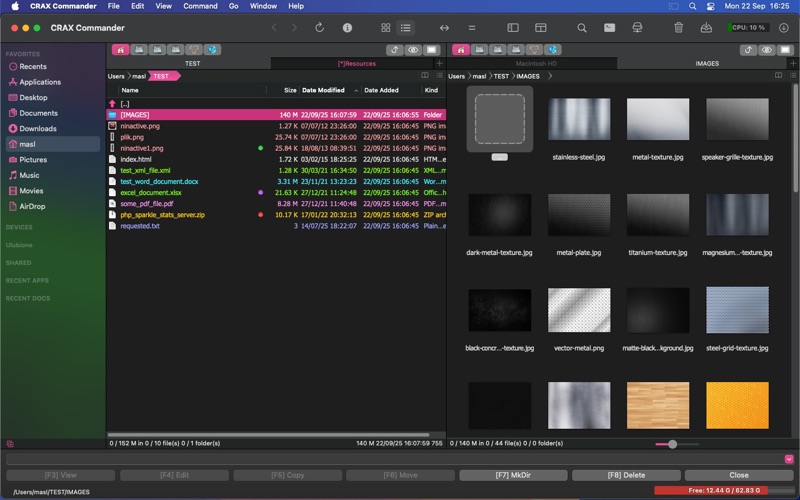Click the Refresh icon in the toolbar
800x500 pixels.
pyautogui.click(x=319, y=28)
